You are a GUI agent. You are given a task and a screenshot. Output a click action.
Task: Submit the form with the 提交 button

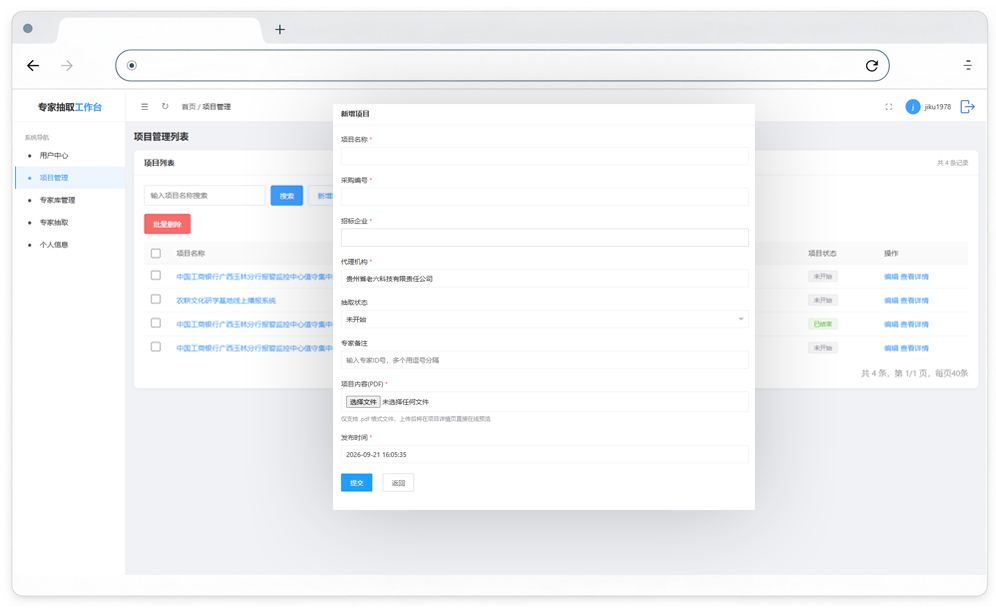356,483
